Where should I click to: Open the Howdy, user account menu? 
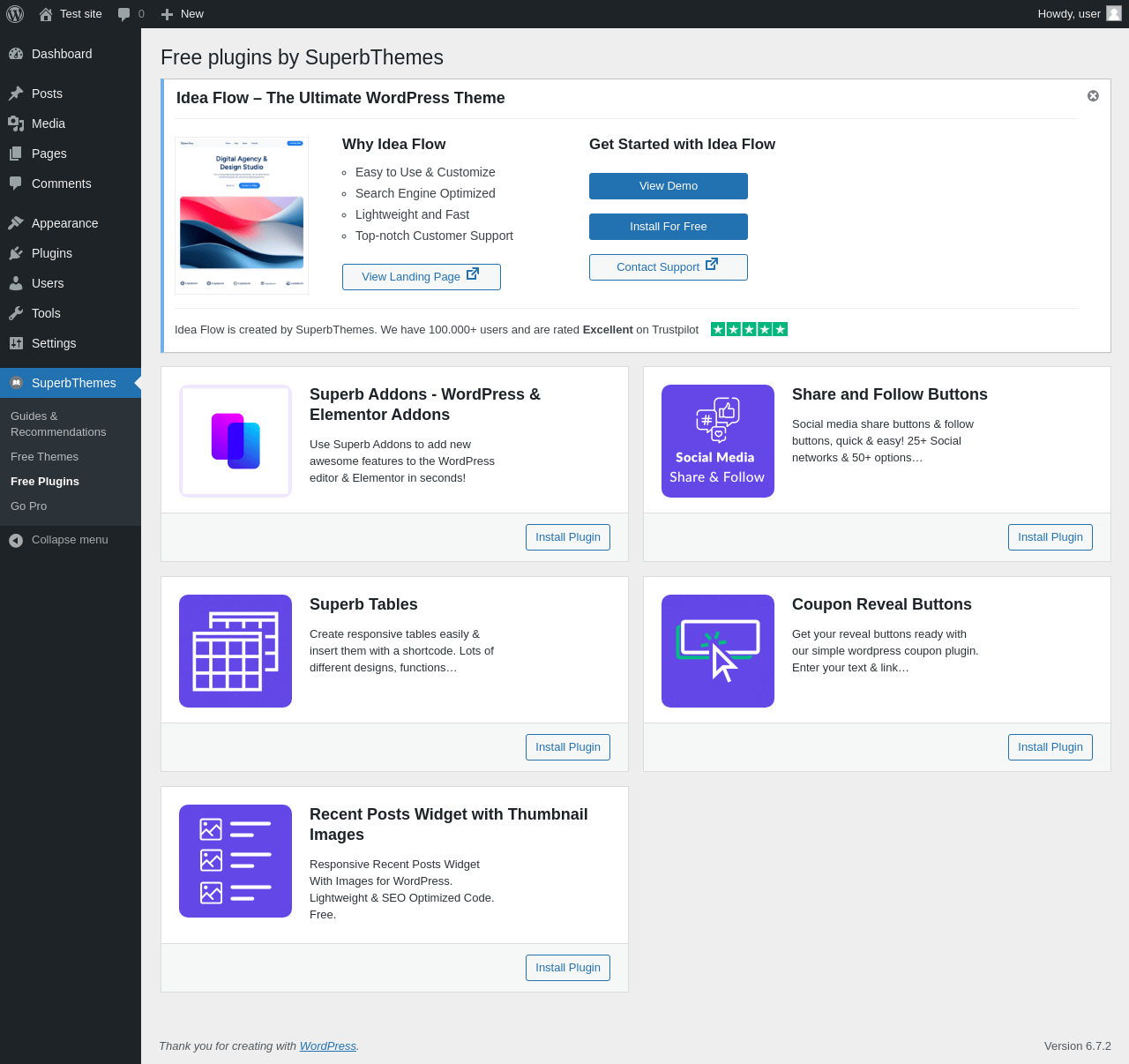[1080, 14]
